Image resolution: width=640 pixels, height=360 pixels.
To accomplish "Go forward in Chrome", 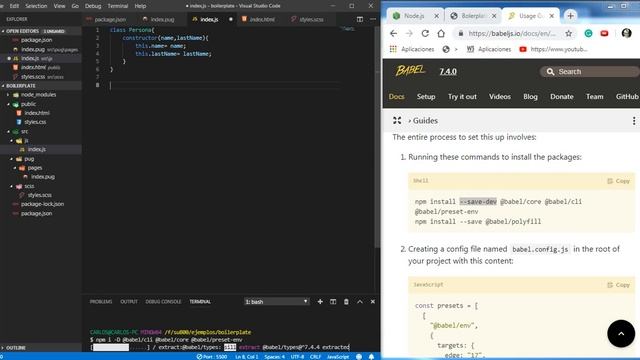I will coord(409,33).
